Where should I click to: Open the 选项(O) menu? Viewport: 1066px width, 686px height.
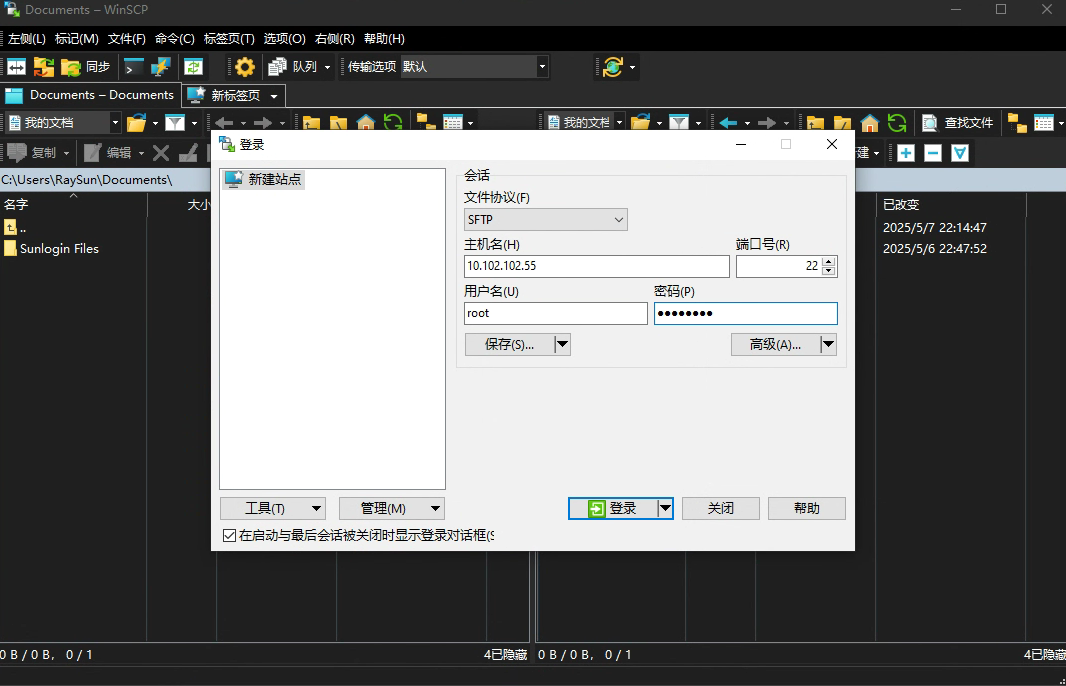click(284, 39)
